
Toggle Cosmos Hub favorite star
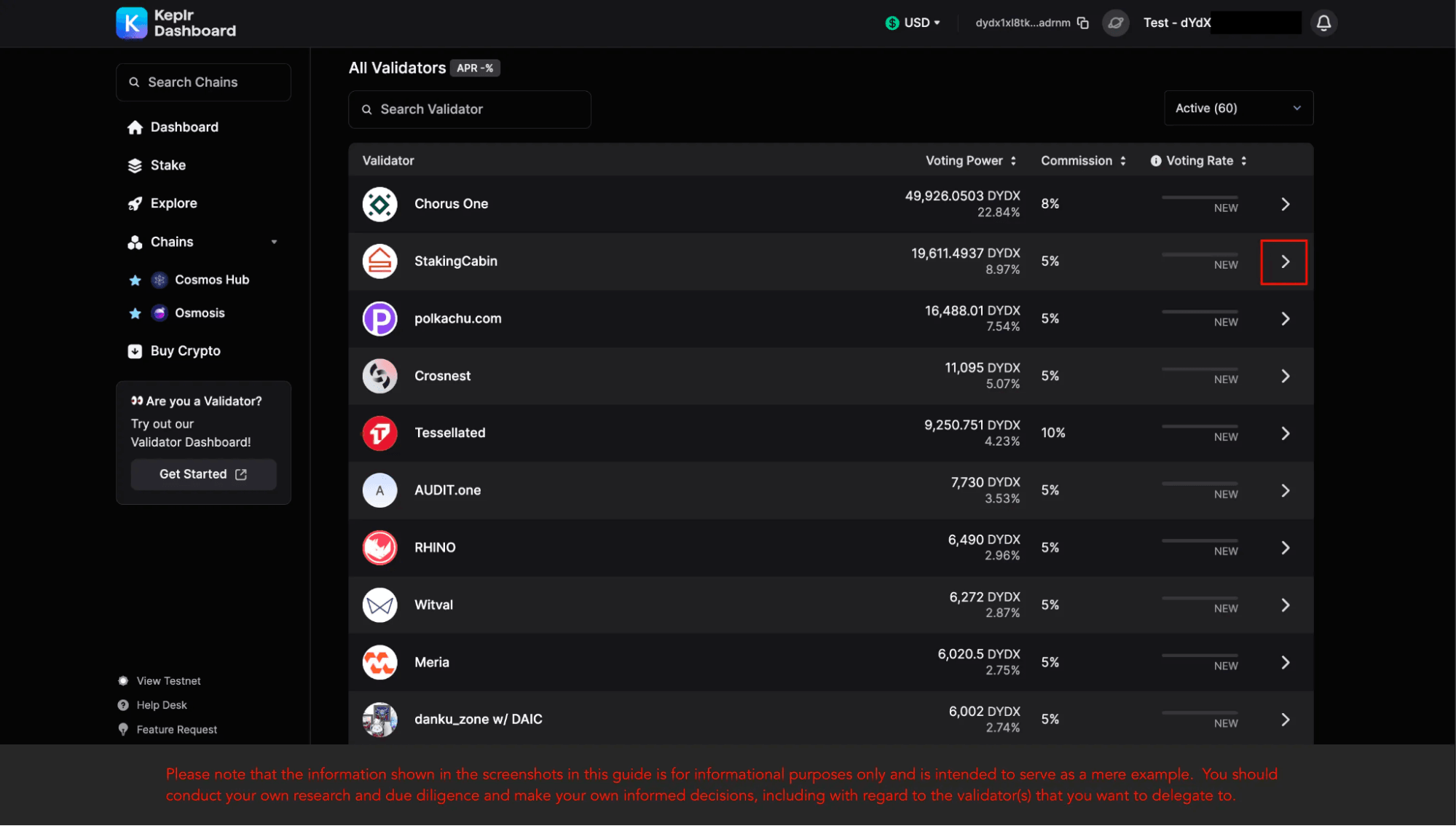point(135,280)
